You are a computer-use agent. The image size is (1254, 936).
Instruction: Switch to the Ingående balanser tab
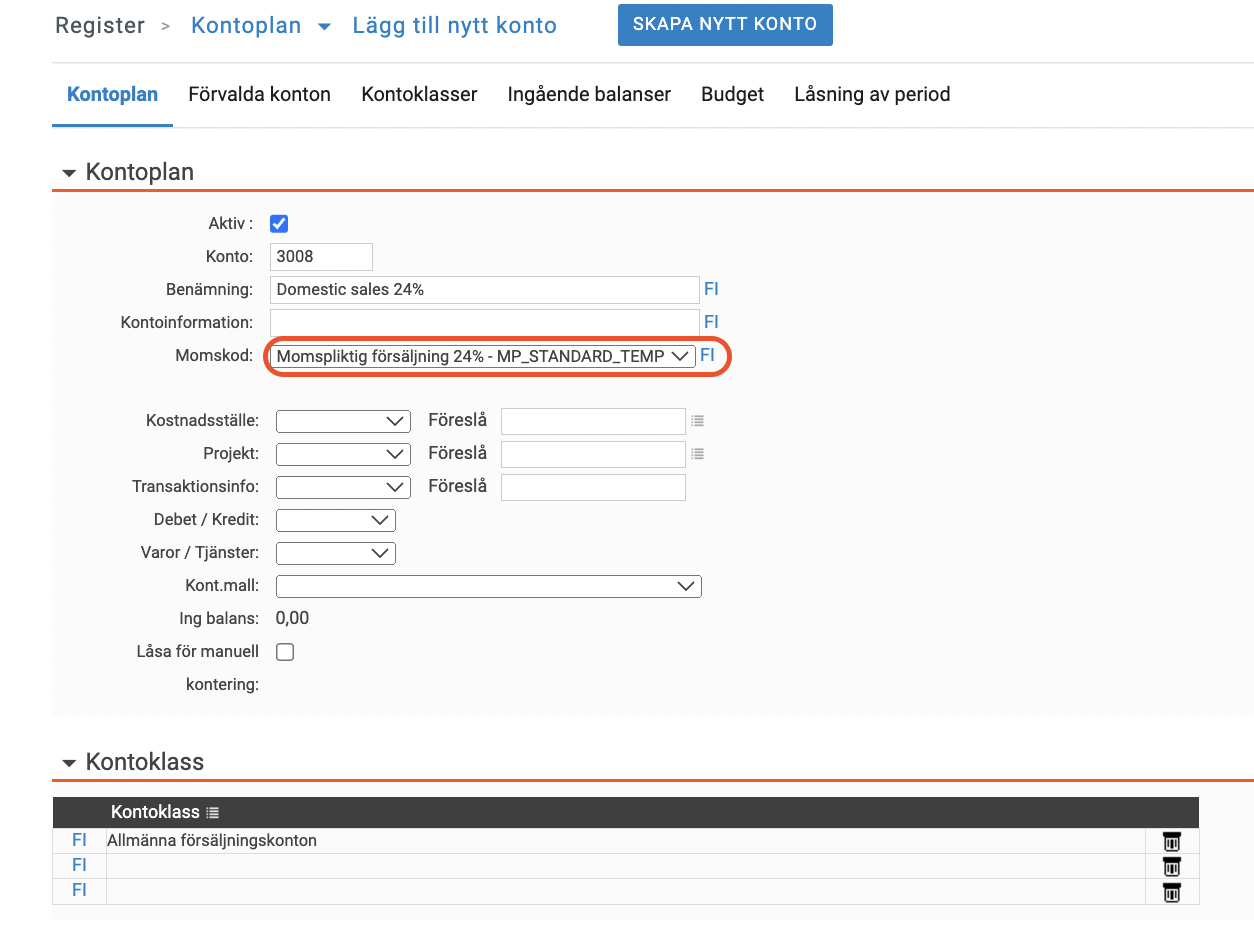[589, 95]
